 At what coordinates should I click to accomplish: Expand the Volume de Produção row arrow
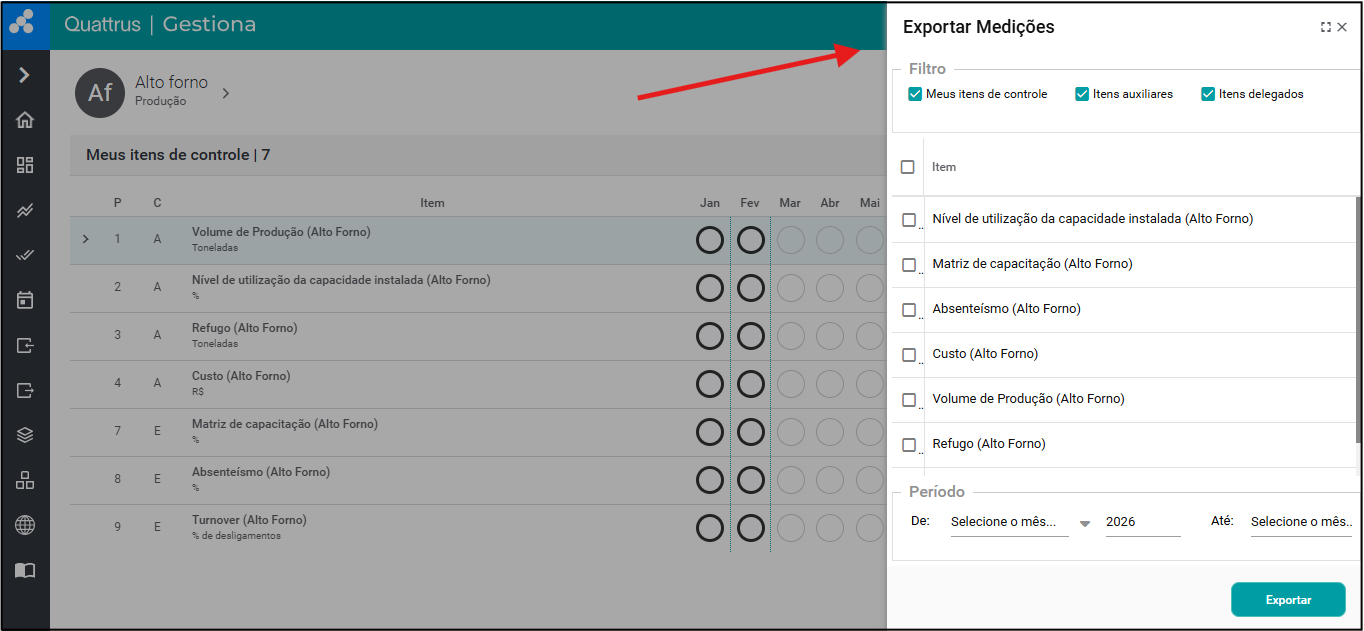pos(85,239)
